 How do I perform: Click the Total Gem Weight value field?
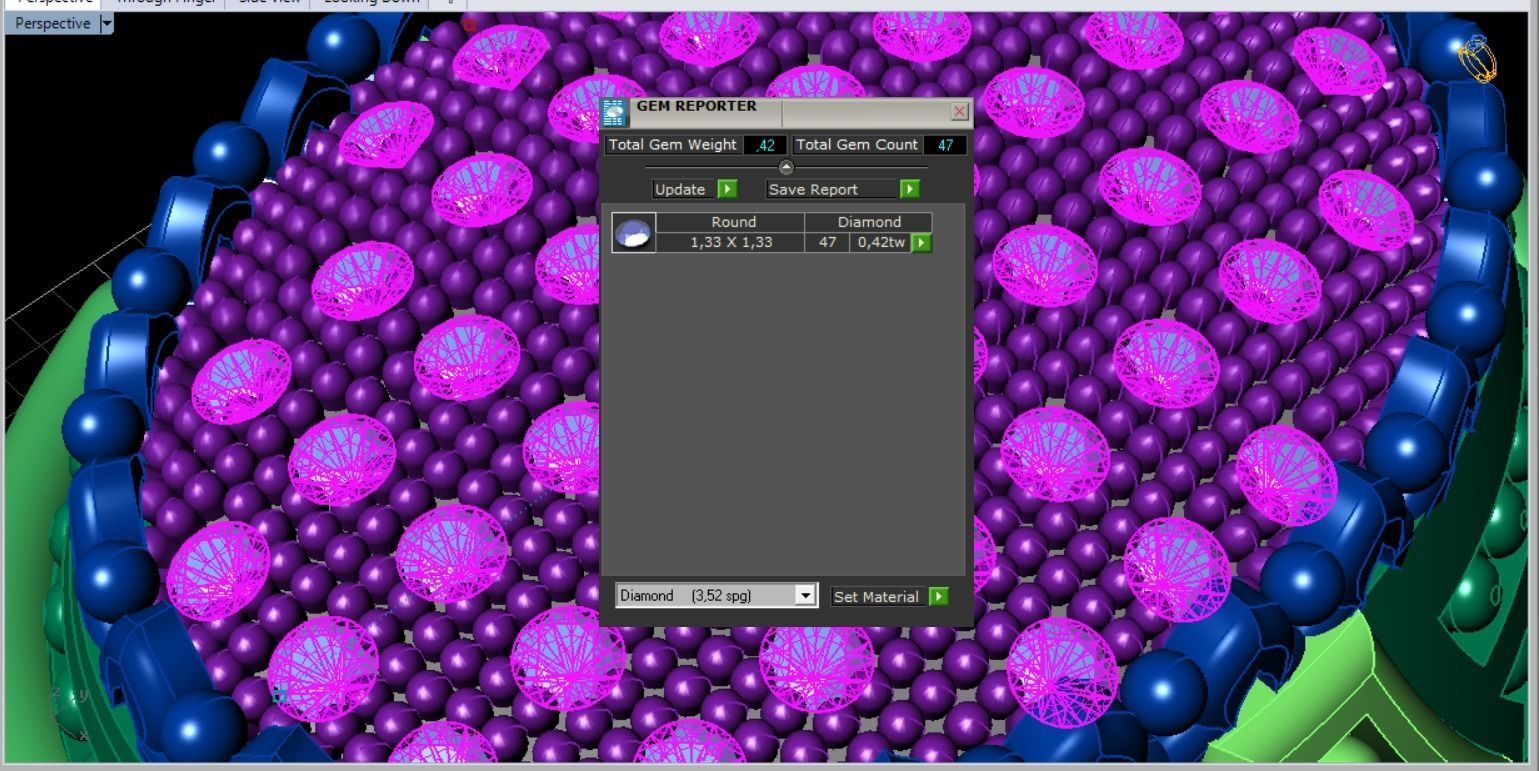click(x=765, y=145)
